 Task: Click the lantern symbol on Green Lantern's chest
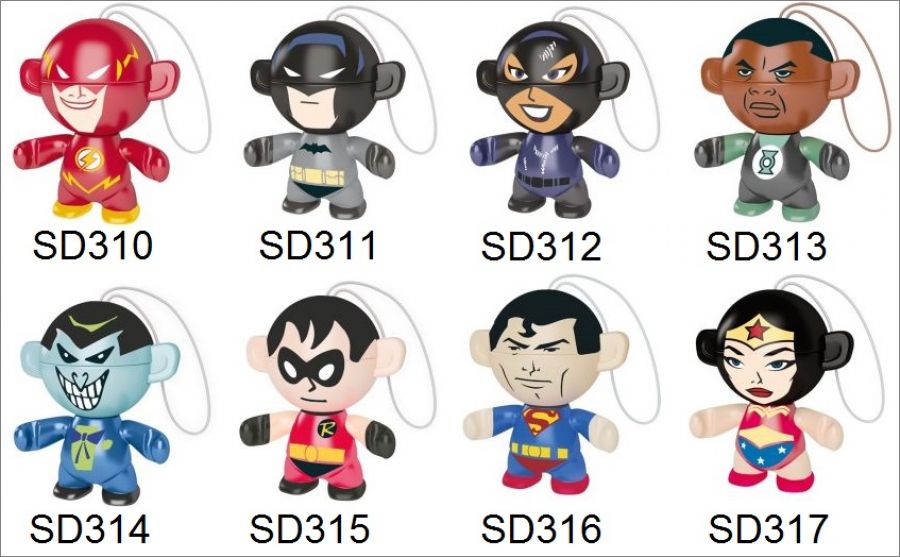767,162
